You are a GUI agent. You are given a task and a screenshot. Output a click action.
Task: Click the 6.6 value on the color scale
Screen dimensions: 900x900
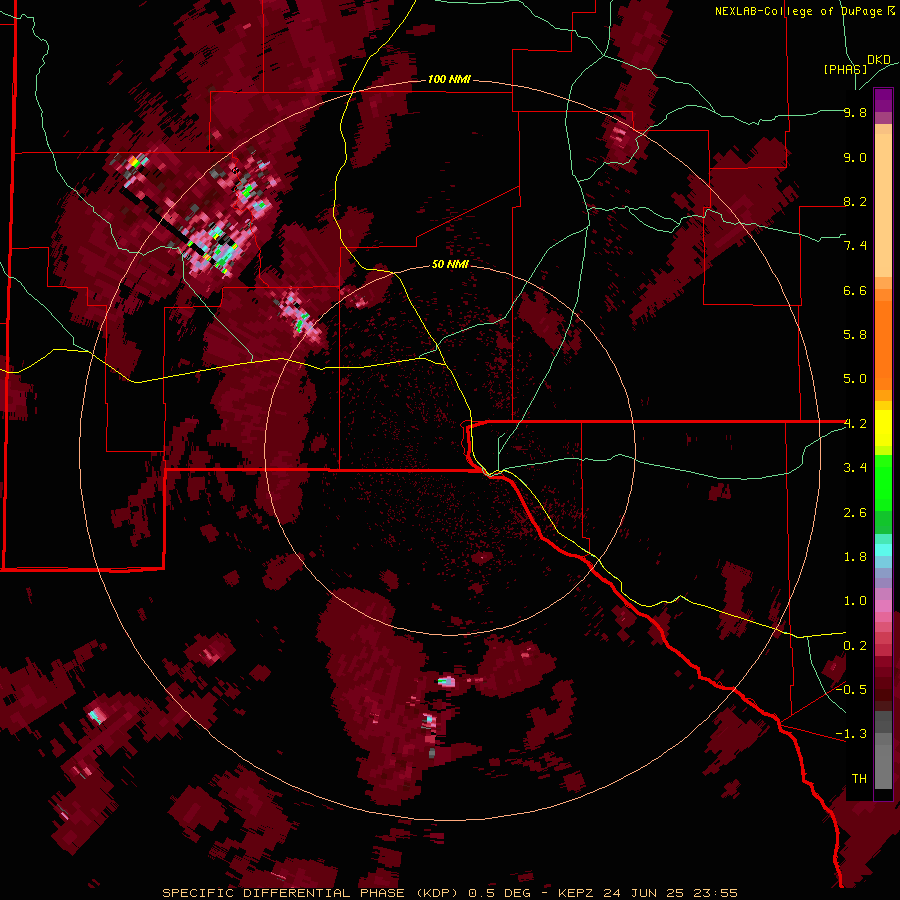point(855,290)
